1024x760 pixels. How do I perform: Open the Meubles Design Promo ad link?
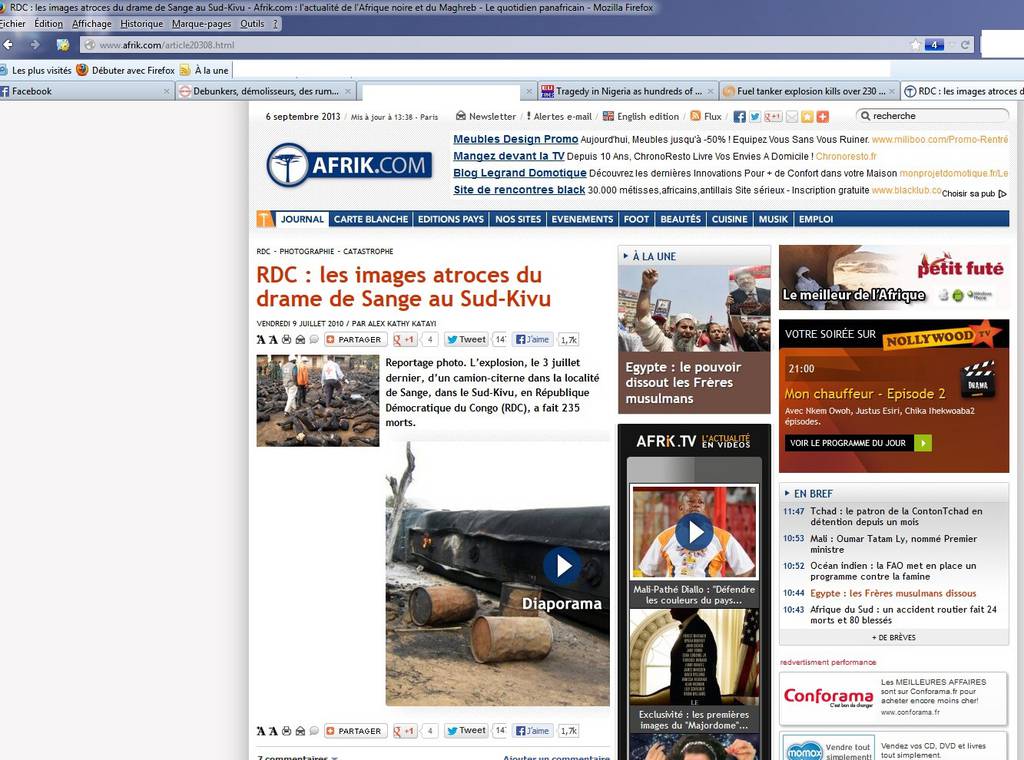516,139
